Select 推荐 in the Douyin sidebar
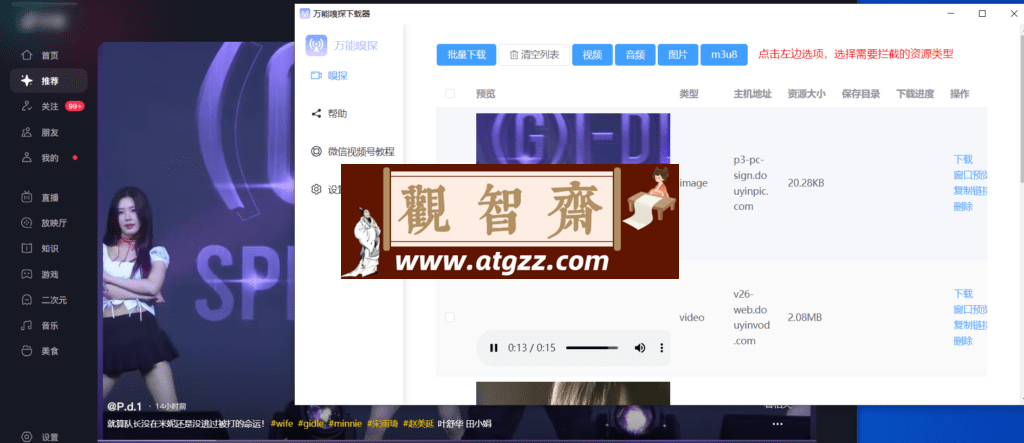Image resolution: width=1024 pixels, height=443 pixels. [48, 81]
